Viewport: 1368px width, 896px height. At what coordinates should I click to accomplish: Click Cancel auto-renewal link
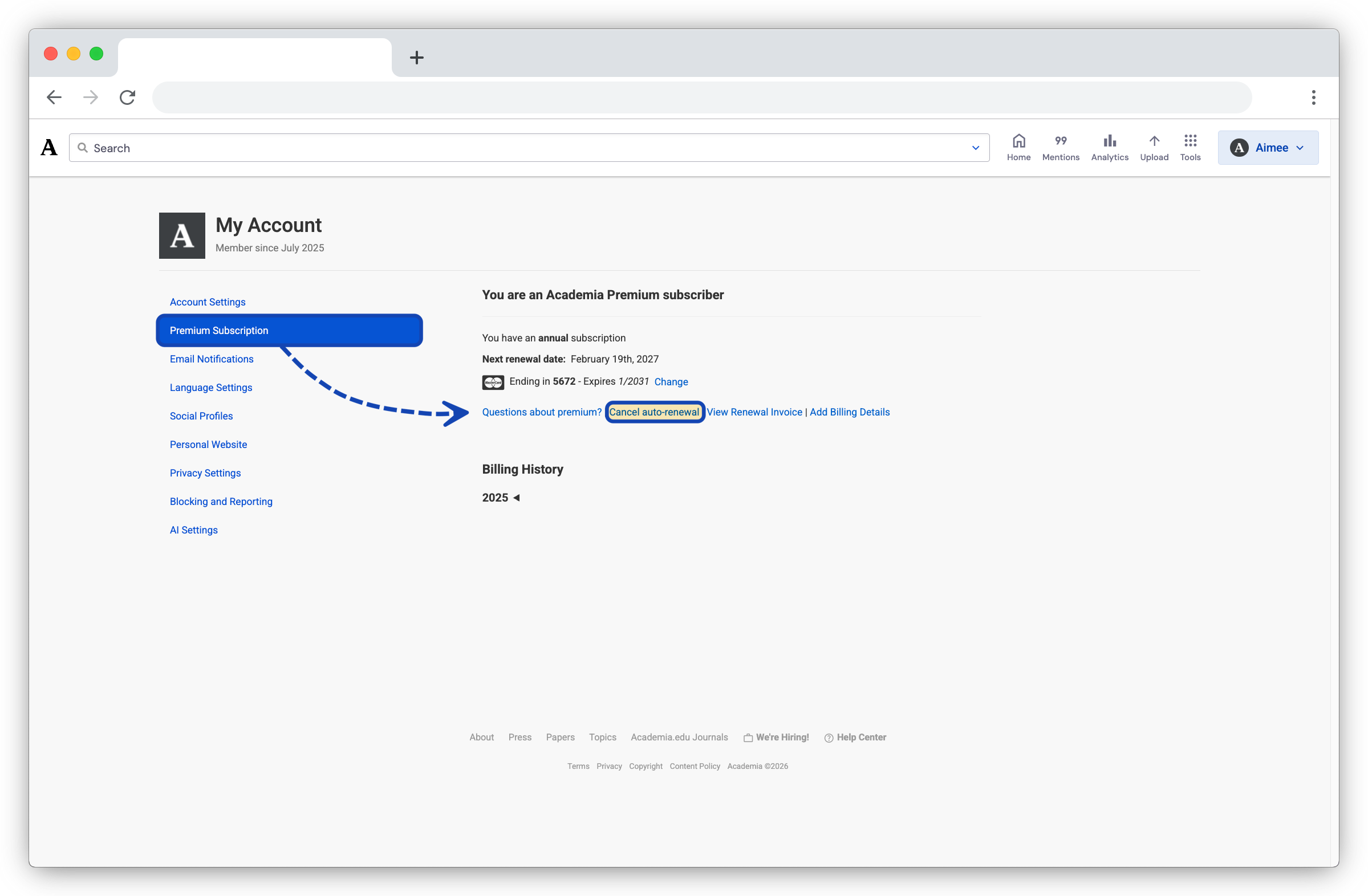point(653,413)
